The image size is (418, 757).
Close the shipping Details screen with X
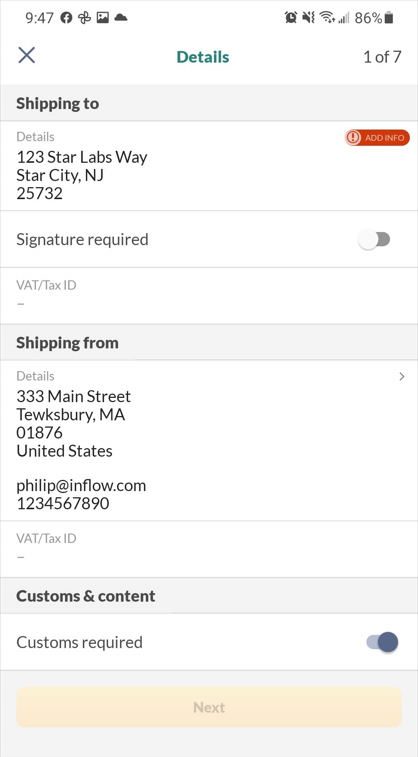coord(27,55)
